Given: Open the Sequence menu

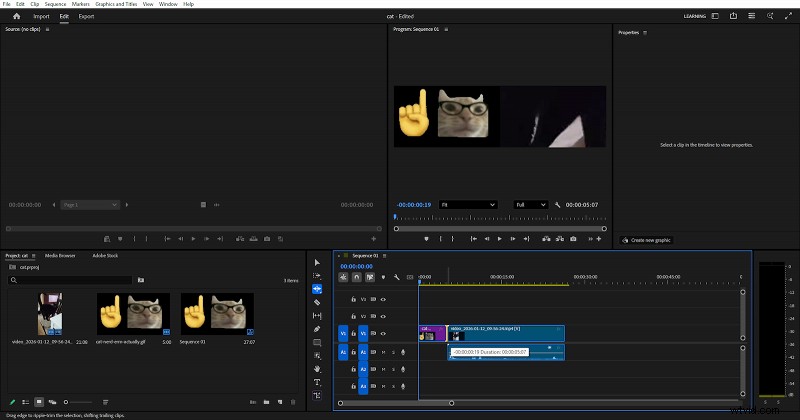Looking at the screenshot, I should pyautogui.click(x=55, y=4).
